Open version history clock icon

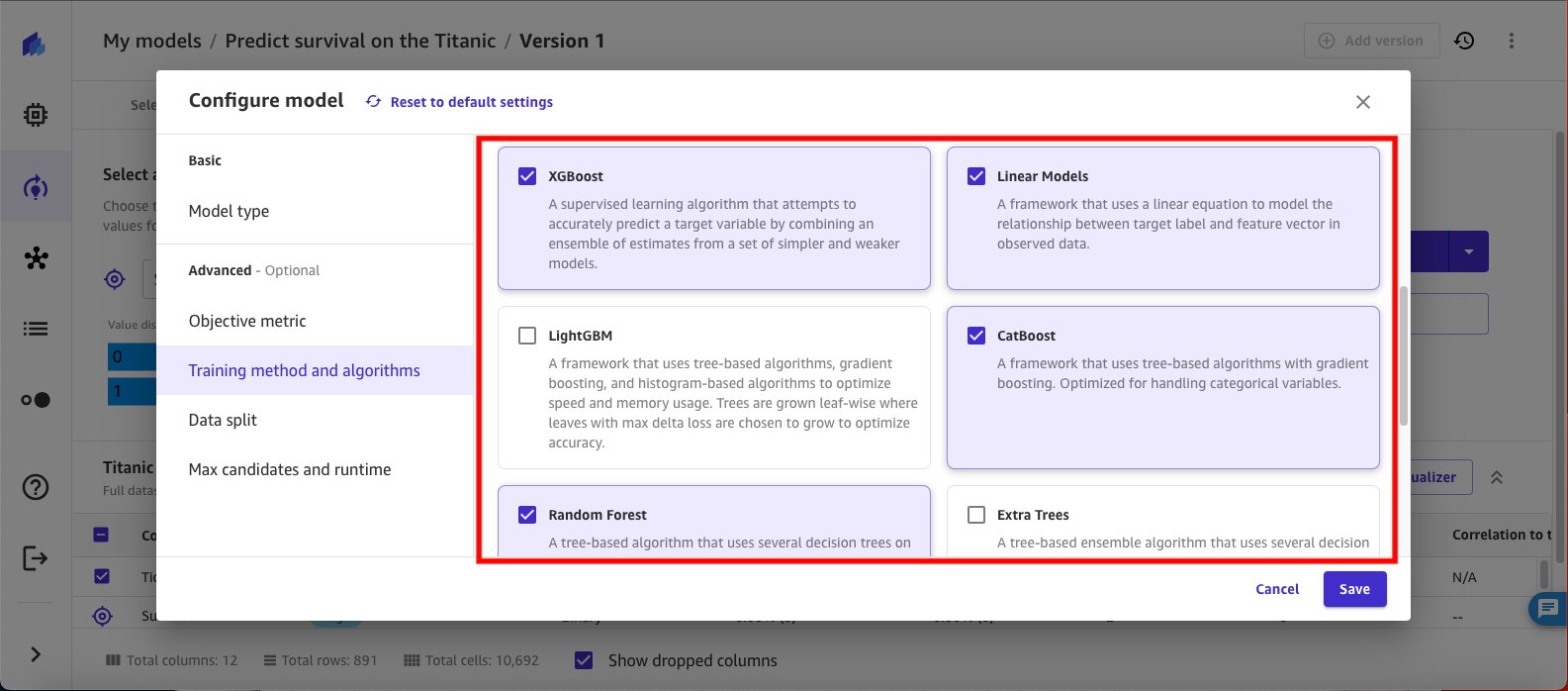coord(1464,41)
